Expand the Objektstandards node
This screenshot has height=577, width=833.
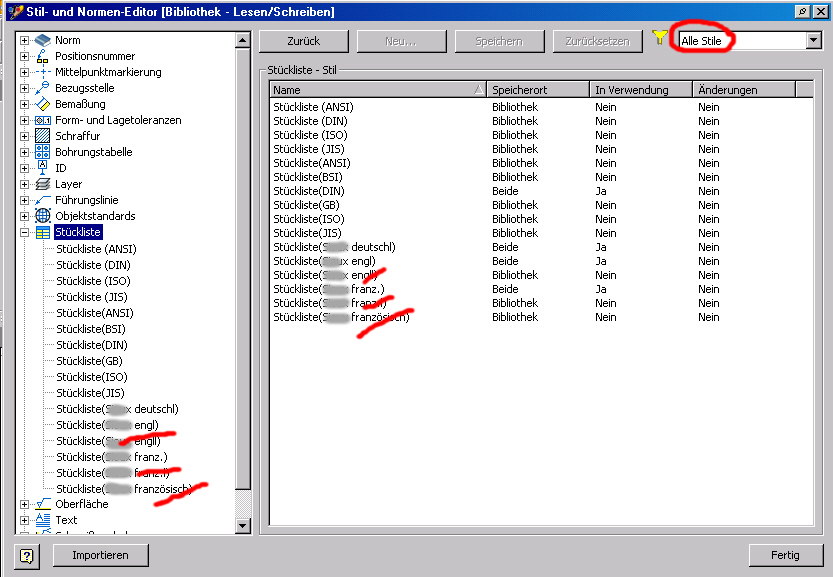pyautogui.click(x=24, y=216)
